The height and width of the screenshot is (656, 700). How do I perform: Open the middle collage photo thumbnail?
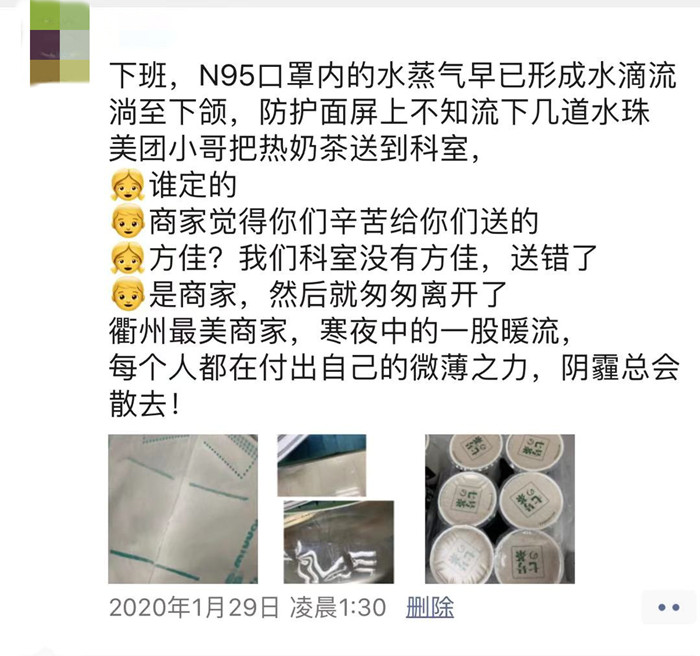335,509
